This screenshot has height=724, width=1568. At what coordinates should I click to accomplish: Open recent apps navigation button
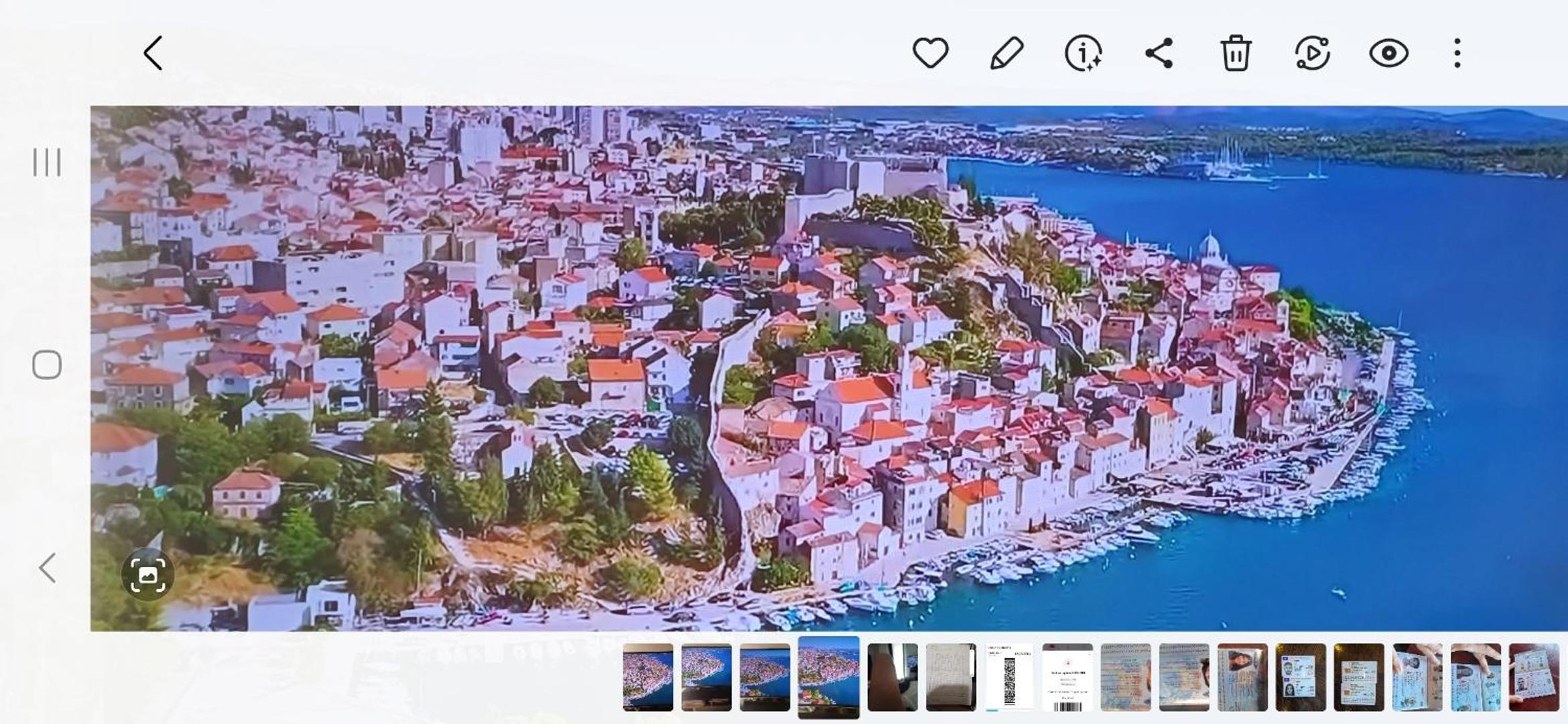point(47,162)
